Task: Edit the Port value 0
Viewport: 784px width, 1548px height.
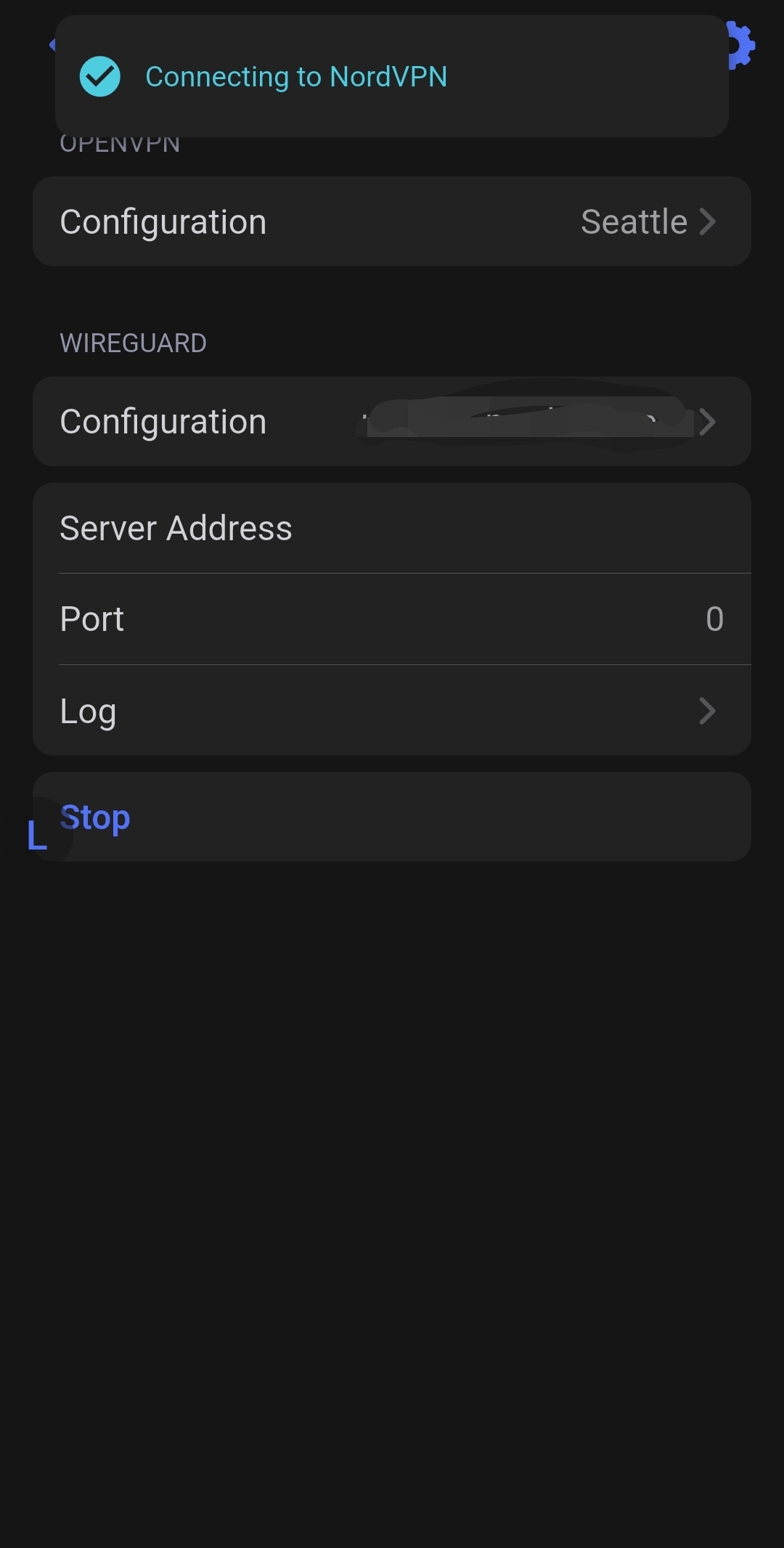Action: pyautogui.click(x=714, y=619)
